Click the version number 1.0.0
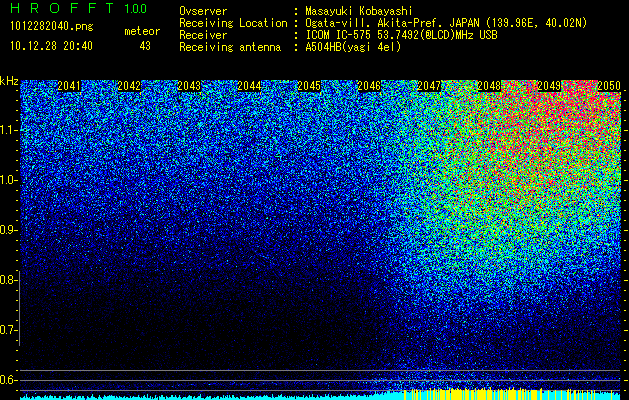Viewport: 629px width, 400px height. click(136, 9)
